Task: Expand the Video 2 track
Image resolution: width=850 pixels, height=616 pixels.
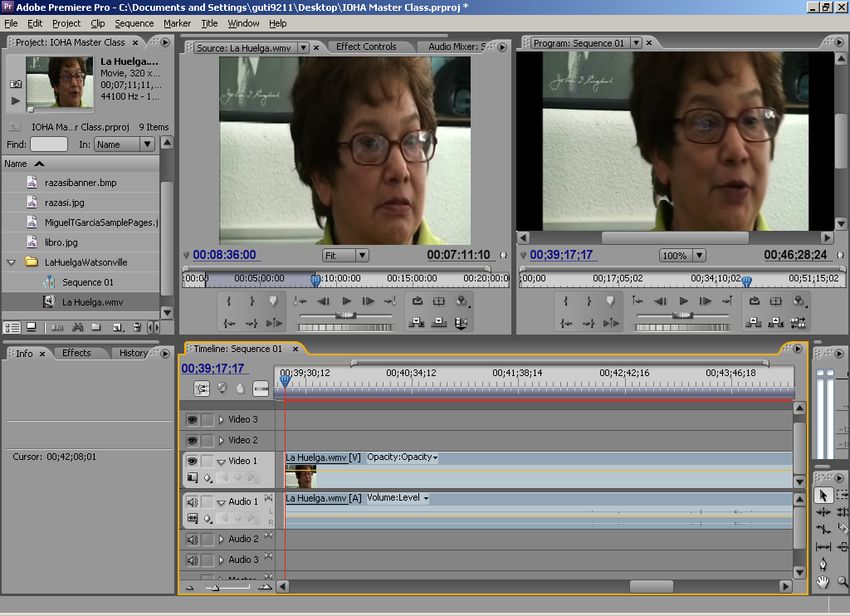Action: click(221, 440)
